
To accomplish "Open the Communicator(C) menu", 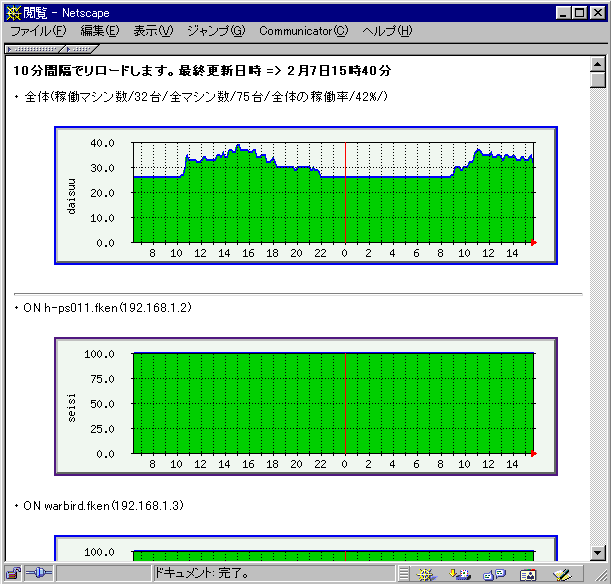I will 304,31.
